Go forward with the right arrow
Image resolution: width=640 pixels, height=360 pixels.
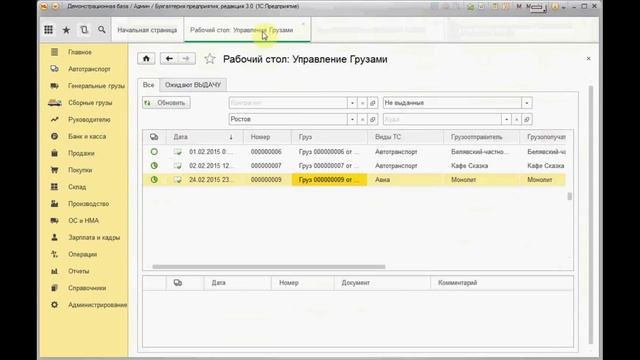coord(186,59)
